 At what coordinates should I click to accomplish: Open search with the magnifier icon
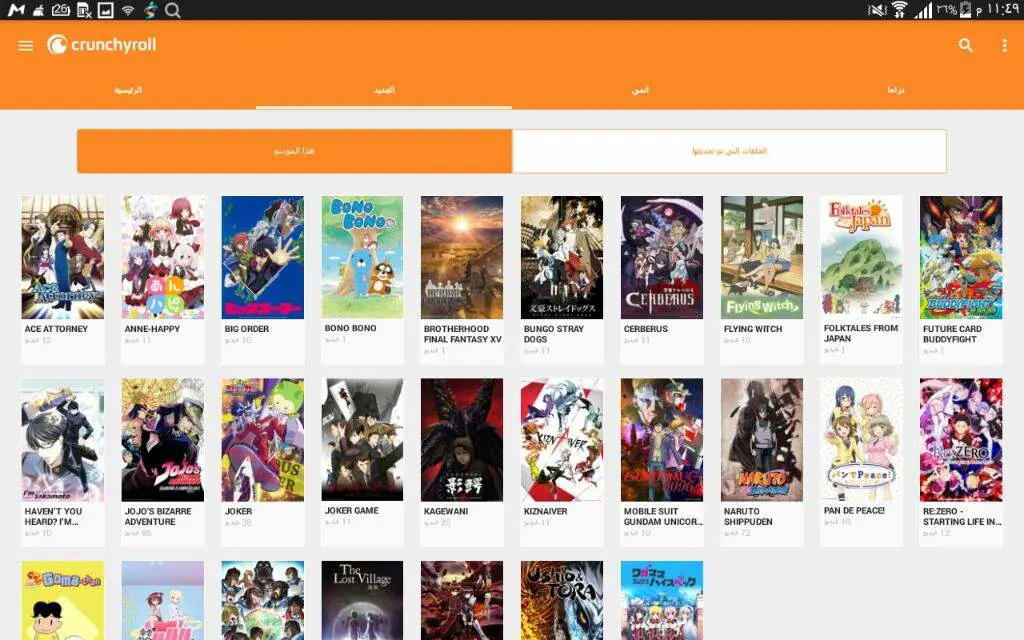[x=965, y=45]
